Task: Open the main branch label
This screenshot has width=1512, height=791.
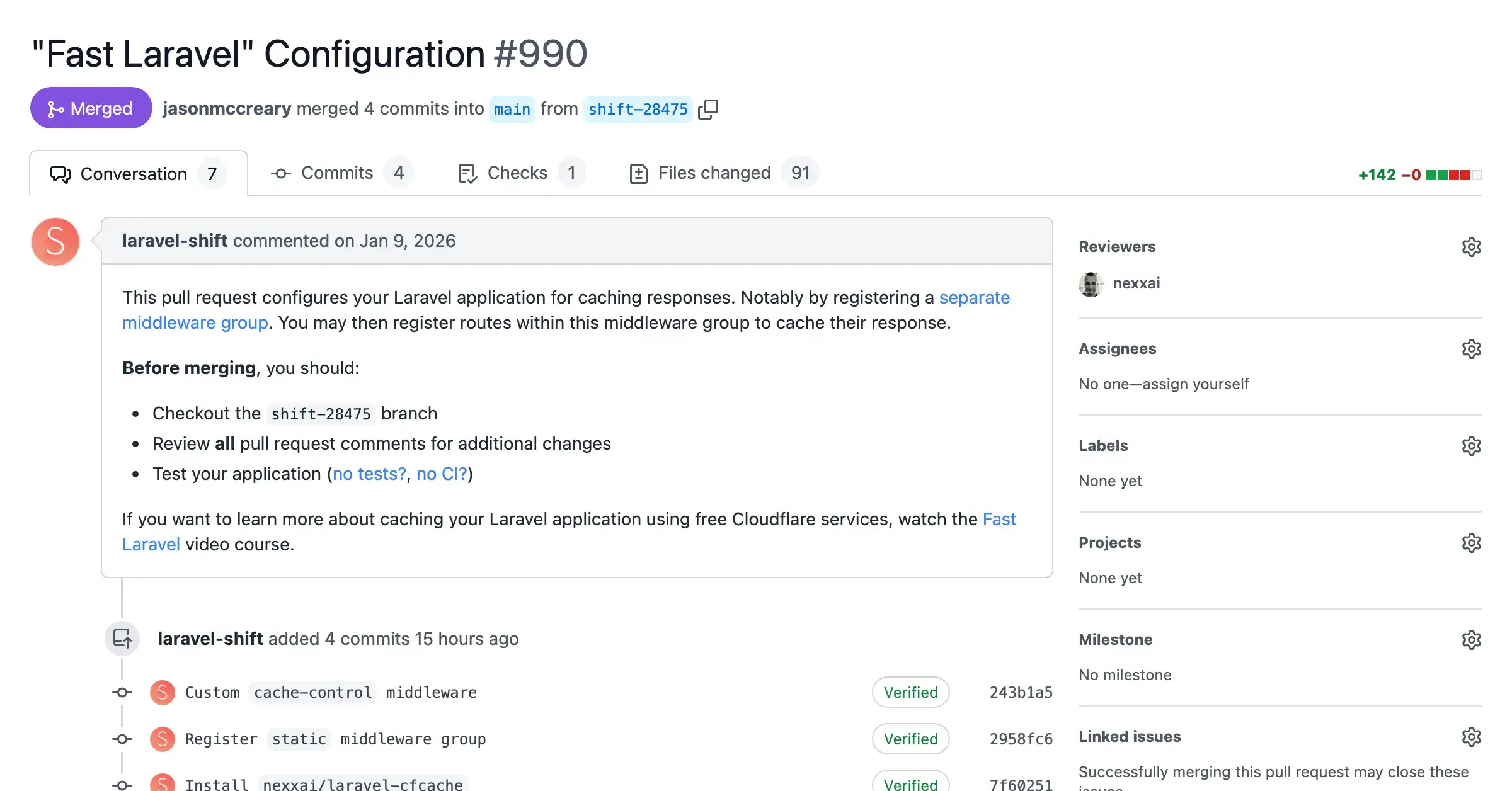Action: 512,108
